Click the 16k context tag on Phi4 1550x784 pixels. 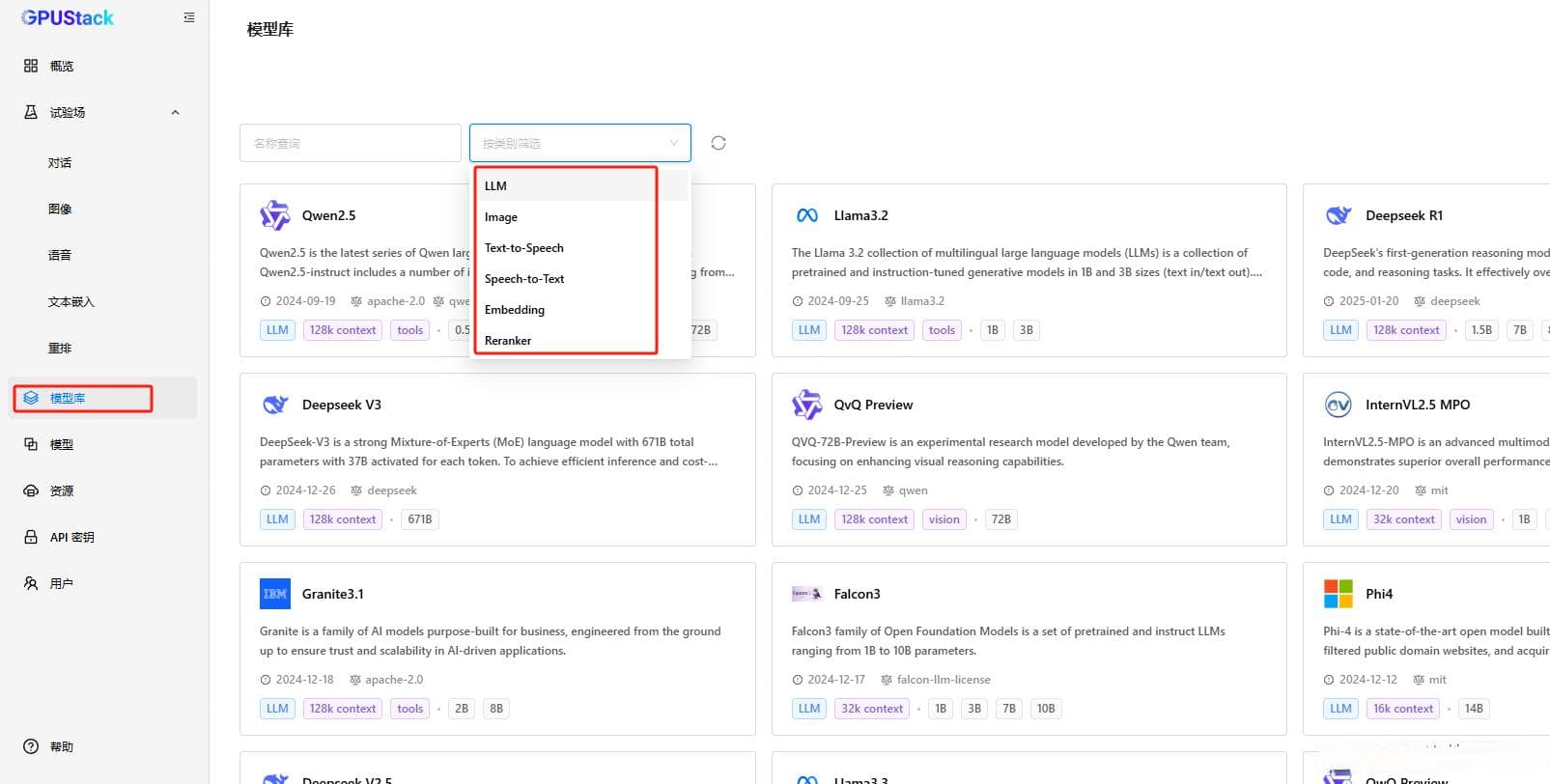(x=1403, y=709)
